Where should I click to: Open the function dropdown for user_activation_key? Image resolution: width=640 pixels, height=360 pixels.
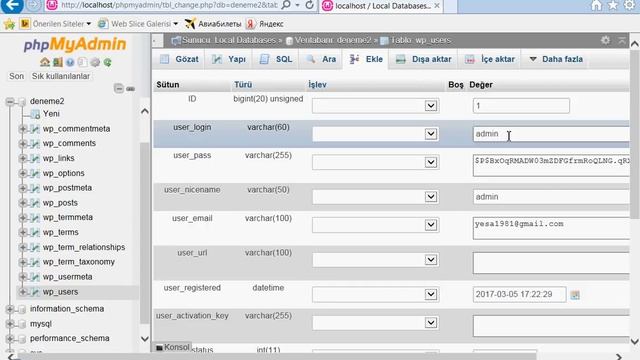pyautogui.click(x=376, y=323)
